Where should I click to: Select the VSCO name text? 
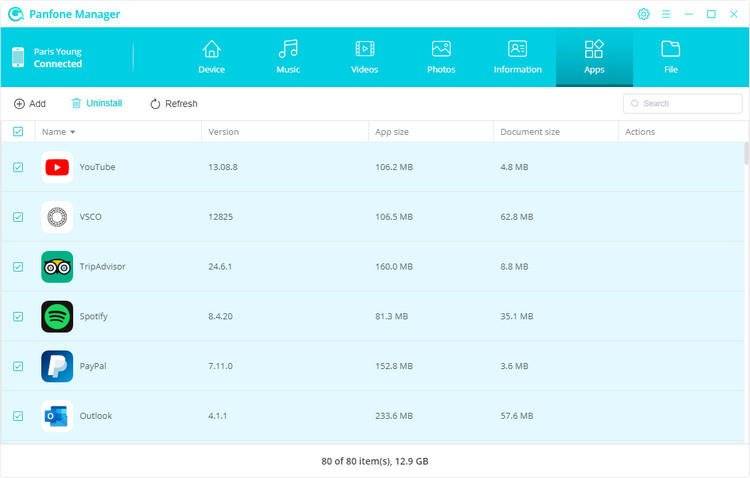click(90, 217)
